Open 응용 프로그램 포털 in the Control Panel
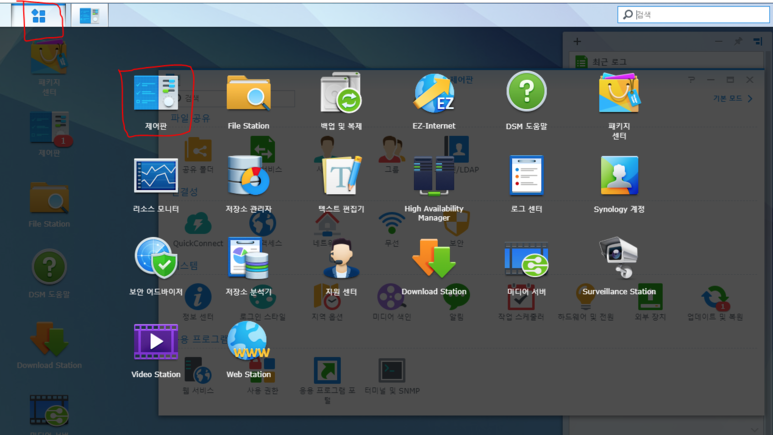The width and height of the screenshot is (773, 435). [x=327, y=381]
